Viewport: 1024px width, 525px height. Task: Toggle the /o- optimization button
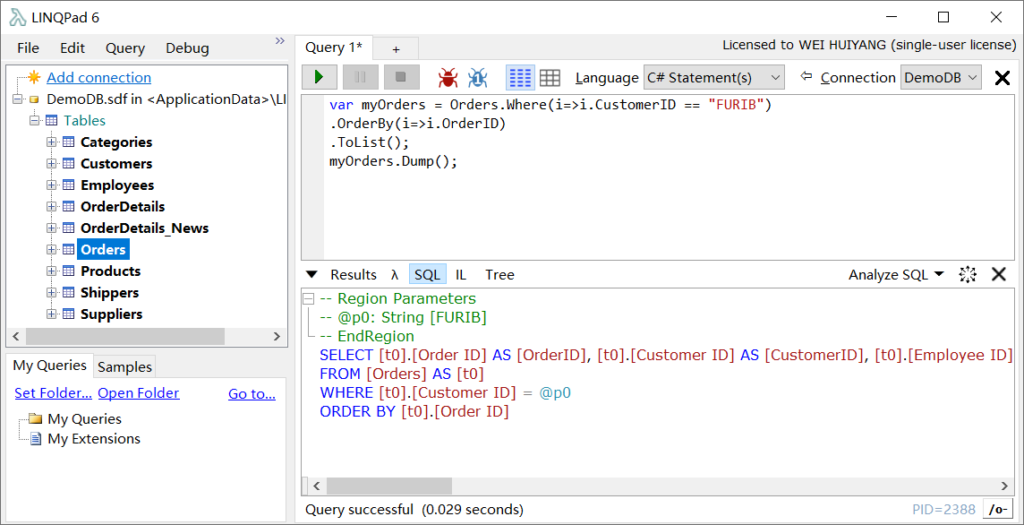coord(997,509)
